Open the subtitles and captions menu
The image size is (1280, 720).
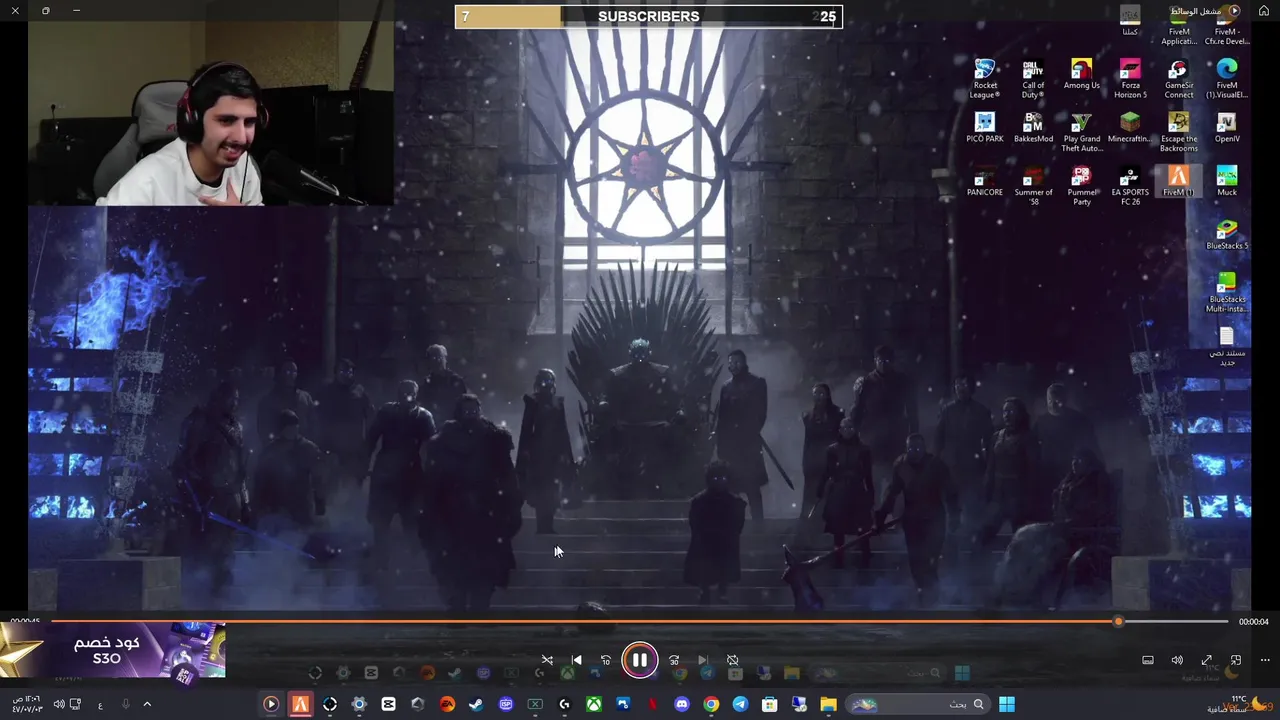pyautogui.click(x=1148, y=660)
